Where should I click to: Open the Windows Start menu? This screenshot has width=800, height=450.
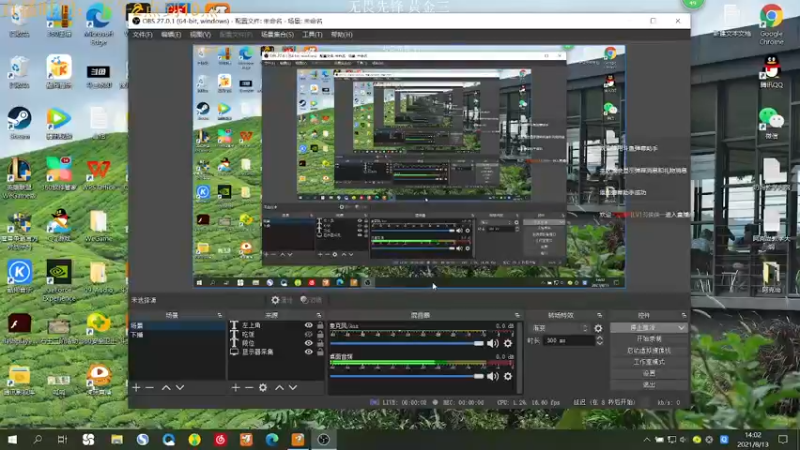click(x=12, y=439)
